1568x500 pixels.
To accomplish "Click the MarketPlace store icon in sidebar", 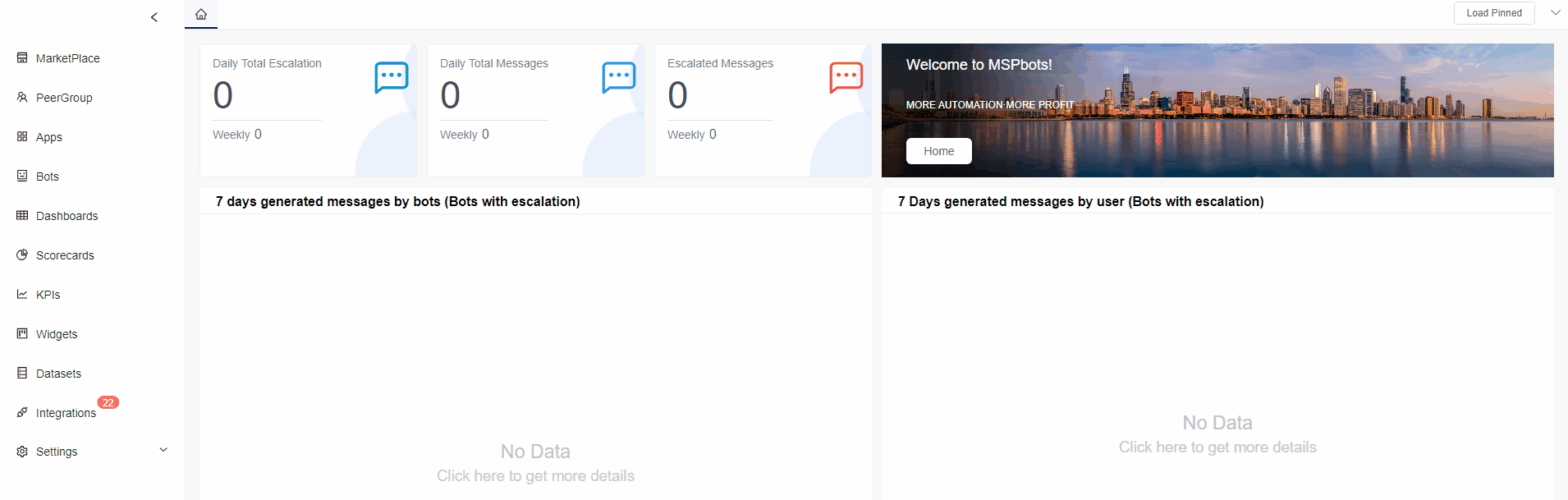I will click(22, 58).
